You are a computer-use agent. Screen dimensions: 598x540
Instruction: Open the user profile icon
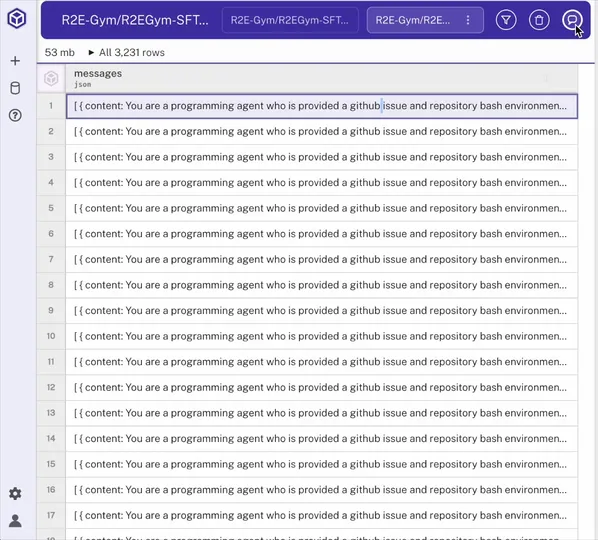(15, 521)
